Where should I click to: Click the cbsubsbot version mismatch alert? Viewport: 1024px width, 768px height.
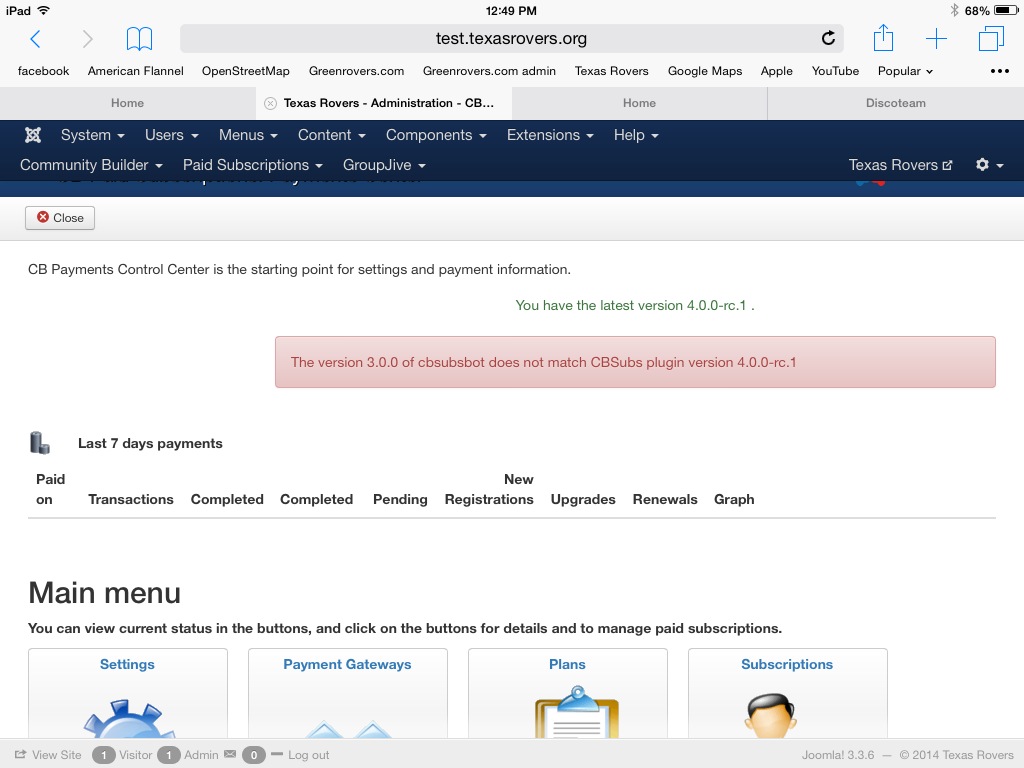[635, 362]
